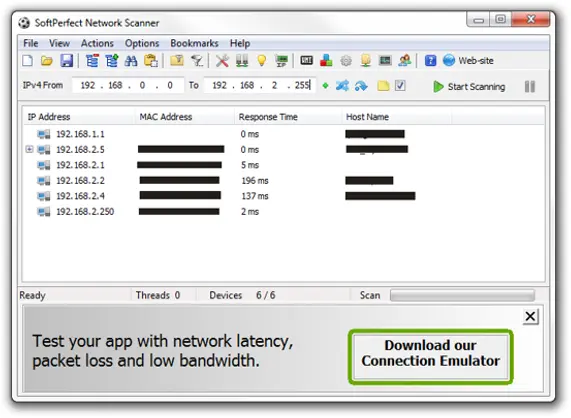Viewport: 571px width, 418px height.
Task: Click Download our Connection Emulator button
Action: tap(431, 357)
